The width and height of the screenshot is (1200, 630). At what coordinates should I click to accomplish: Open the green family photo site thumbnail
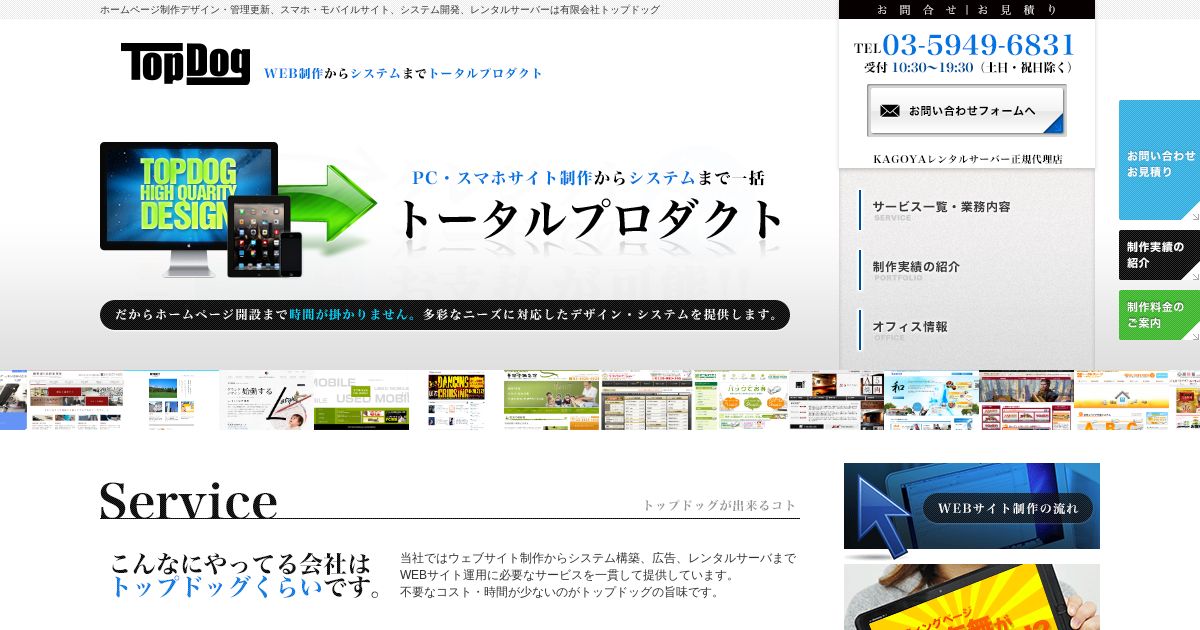(551, 400)
